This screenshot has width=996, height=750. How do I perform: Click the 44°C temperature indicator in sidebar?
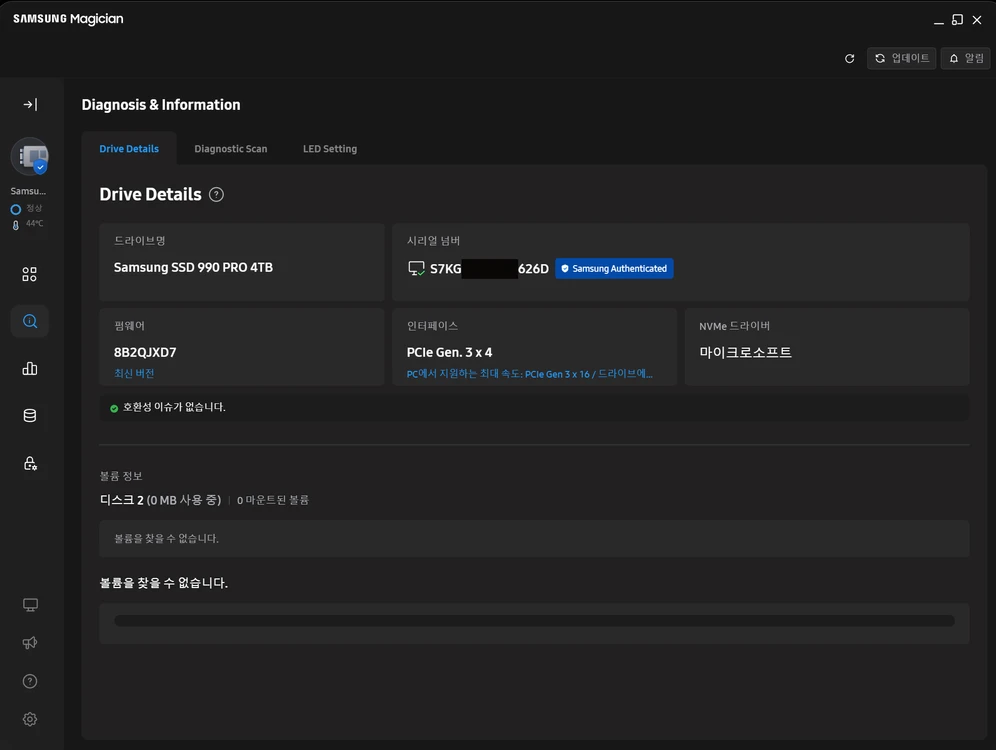[28, 224]
